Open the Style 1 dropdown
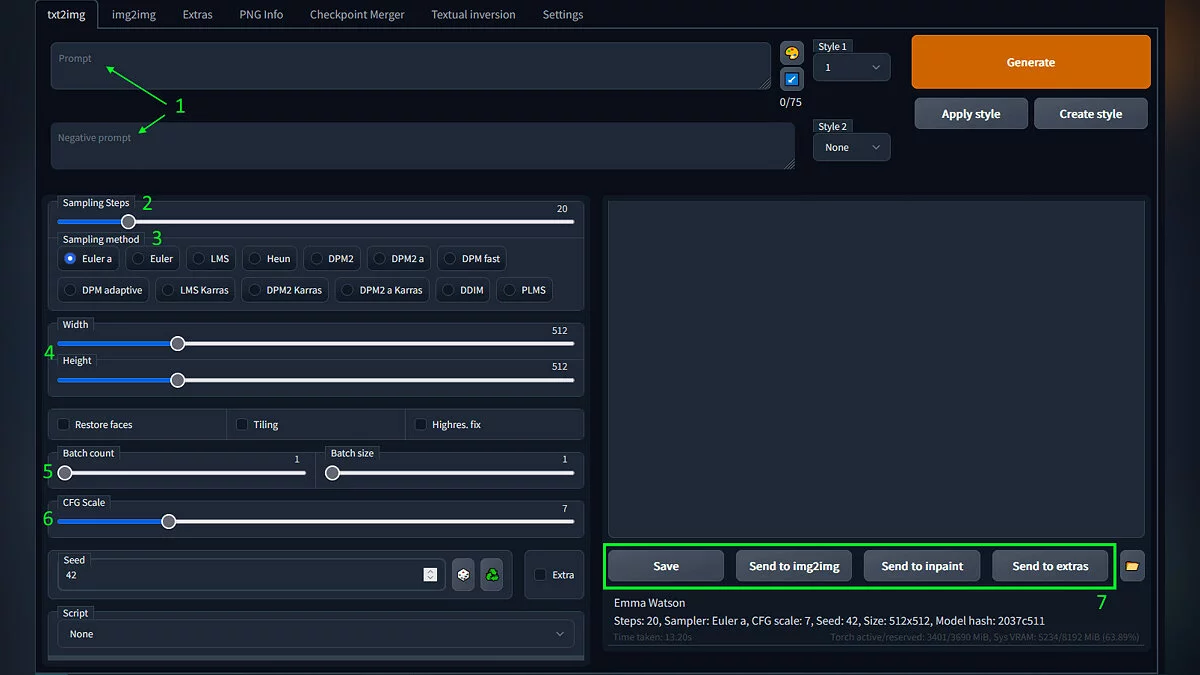Image resolution: width=1200 pixels, height=675 pixels. coord(851,67)
